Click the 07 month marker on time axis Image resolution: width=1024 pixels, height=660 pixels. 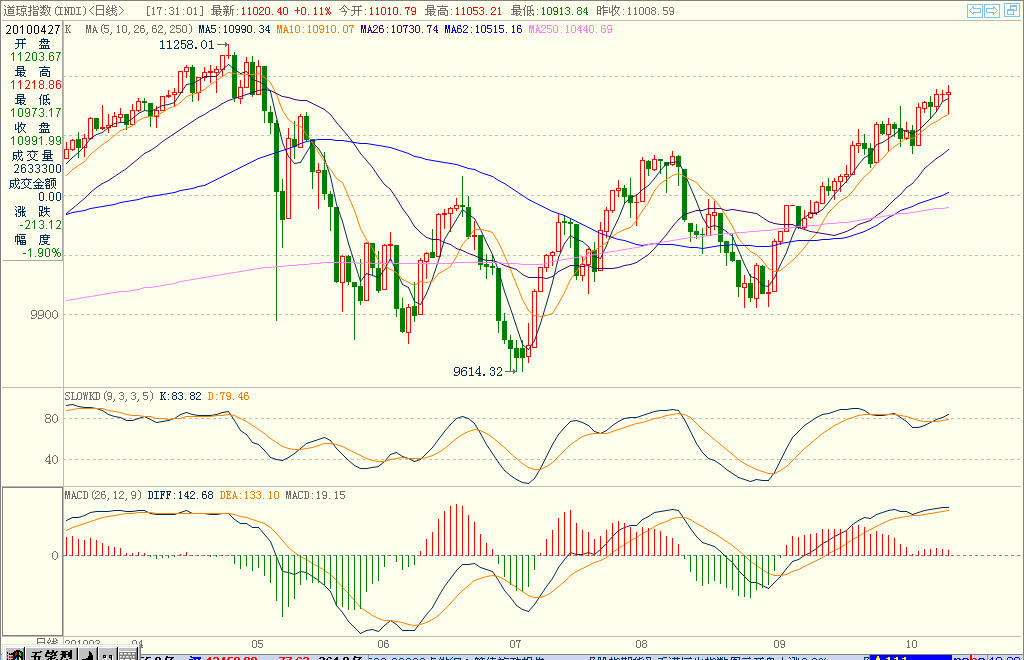(515, 644)
